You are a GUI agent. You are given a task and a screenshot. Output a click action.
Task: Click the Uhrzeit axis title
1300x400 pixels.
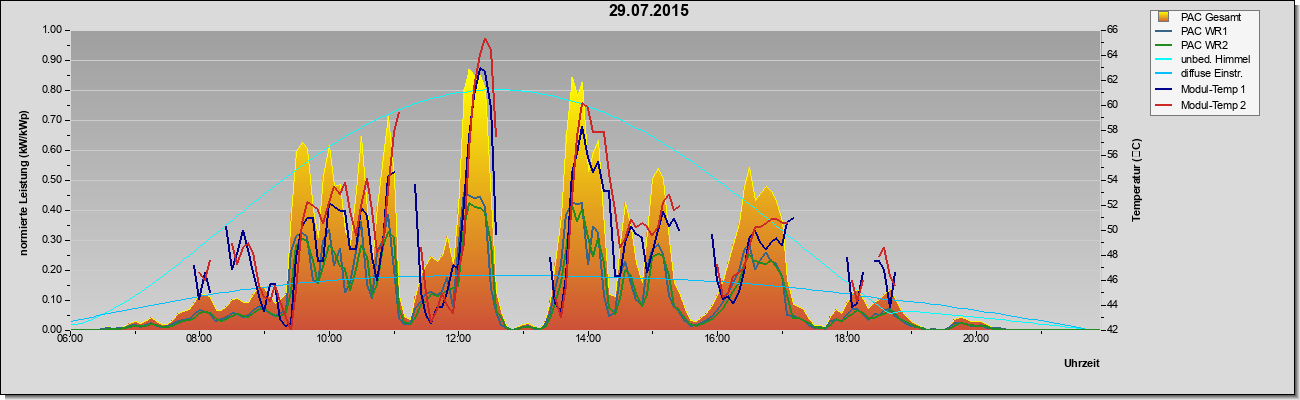(x=1082, y=364)
